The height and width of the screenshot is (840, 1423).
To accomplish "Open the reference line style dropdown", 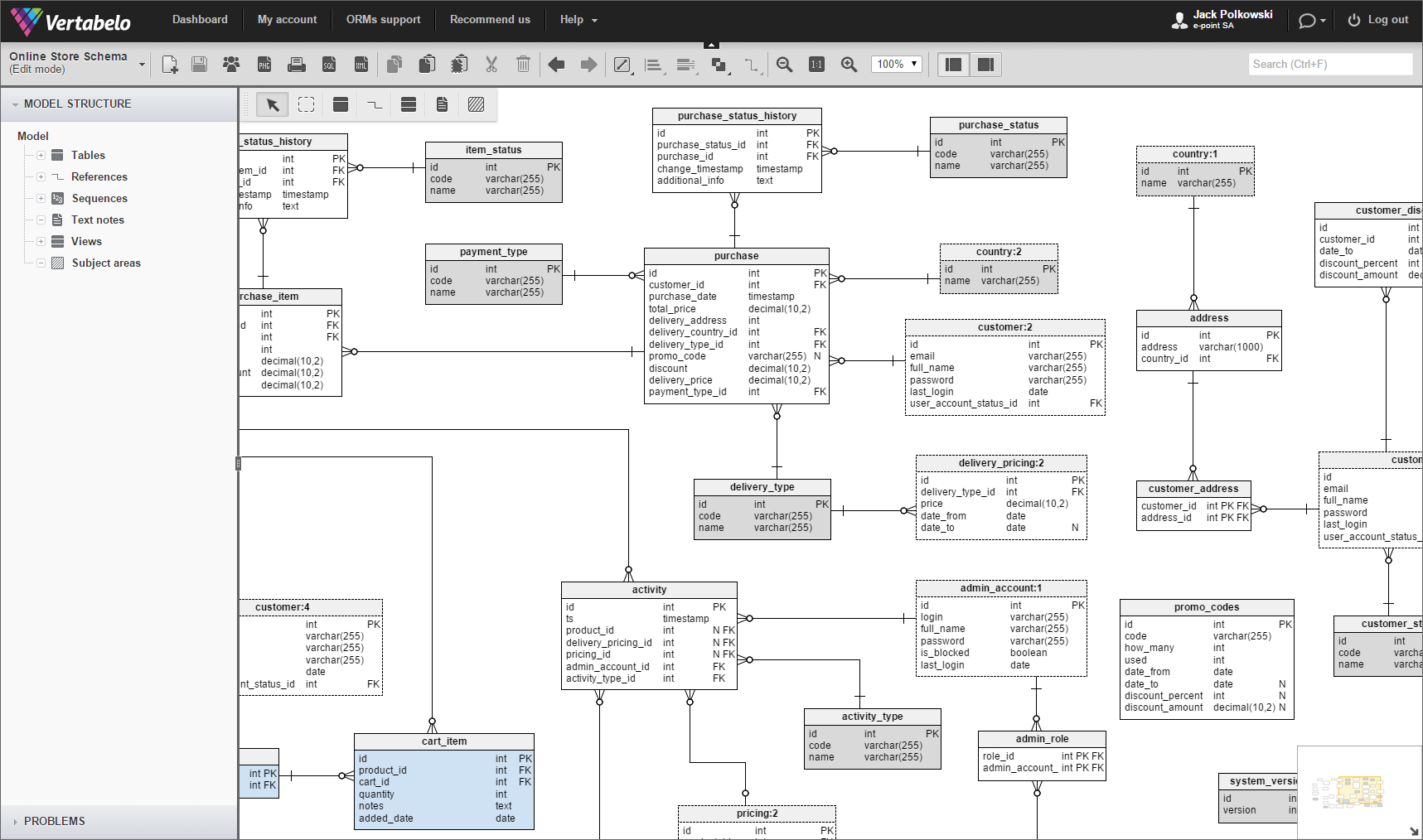I will coord(753,65).
